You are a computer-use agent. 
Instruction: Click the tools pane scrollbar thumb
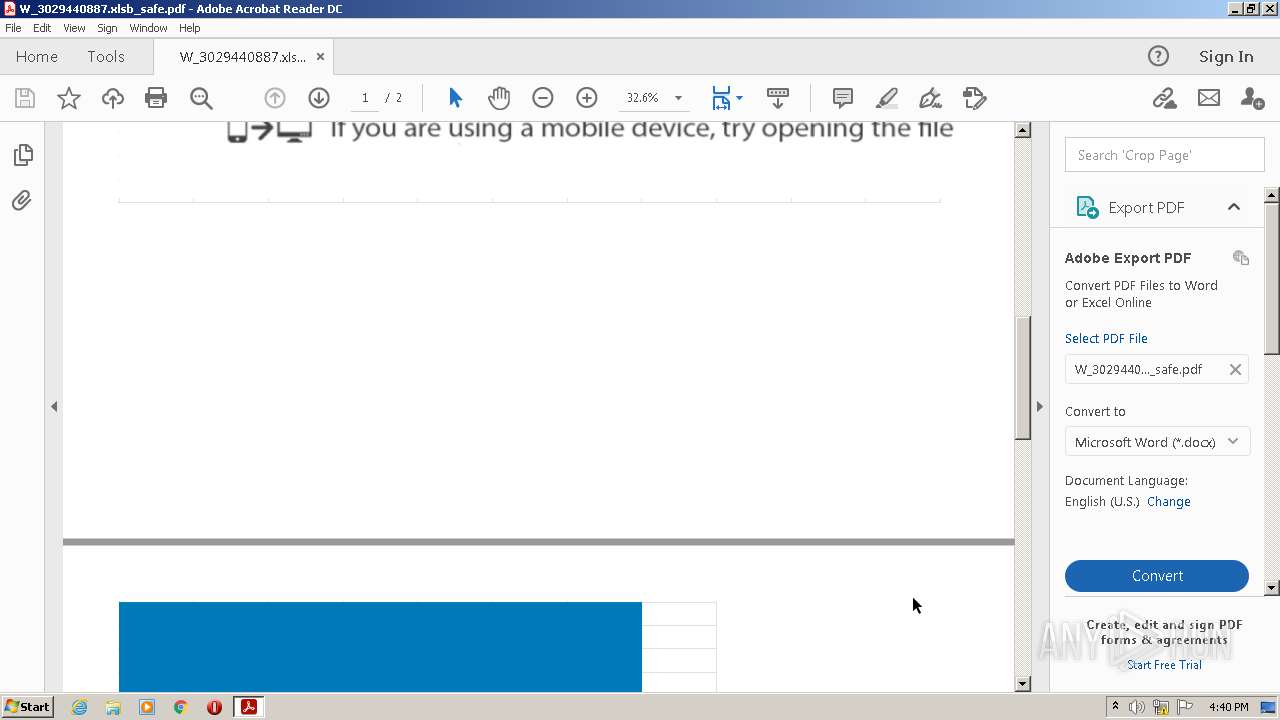1272,277
